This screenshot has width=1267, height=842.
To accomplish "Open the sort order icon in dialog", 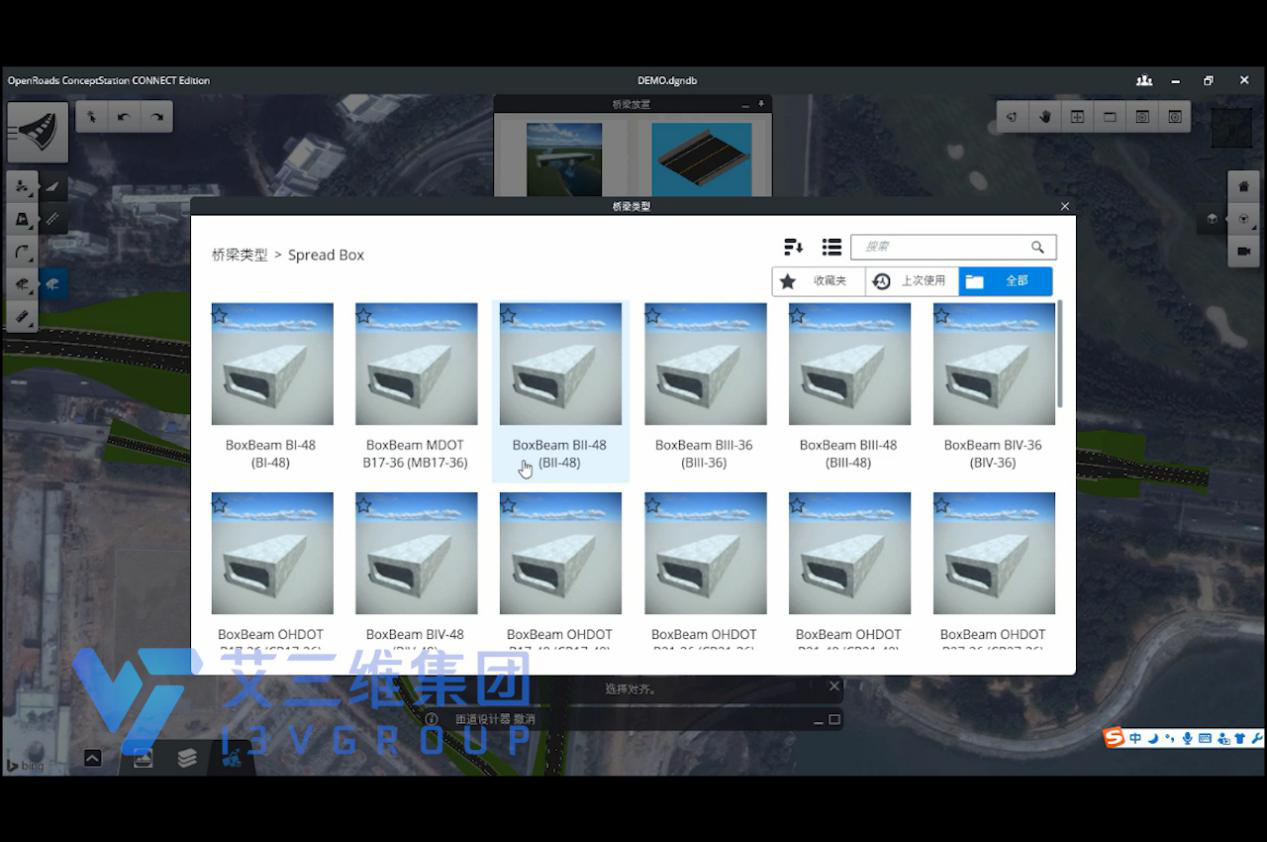I will coord(793,247).
